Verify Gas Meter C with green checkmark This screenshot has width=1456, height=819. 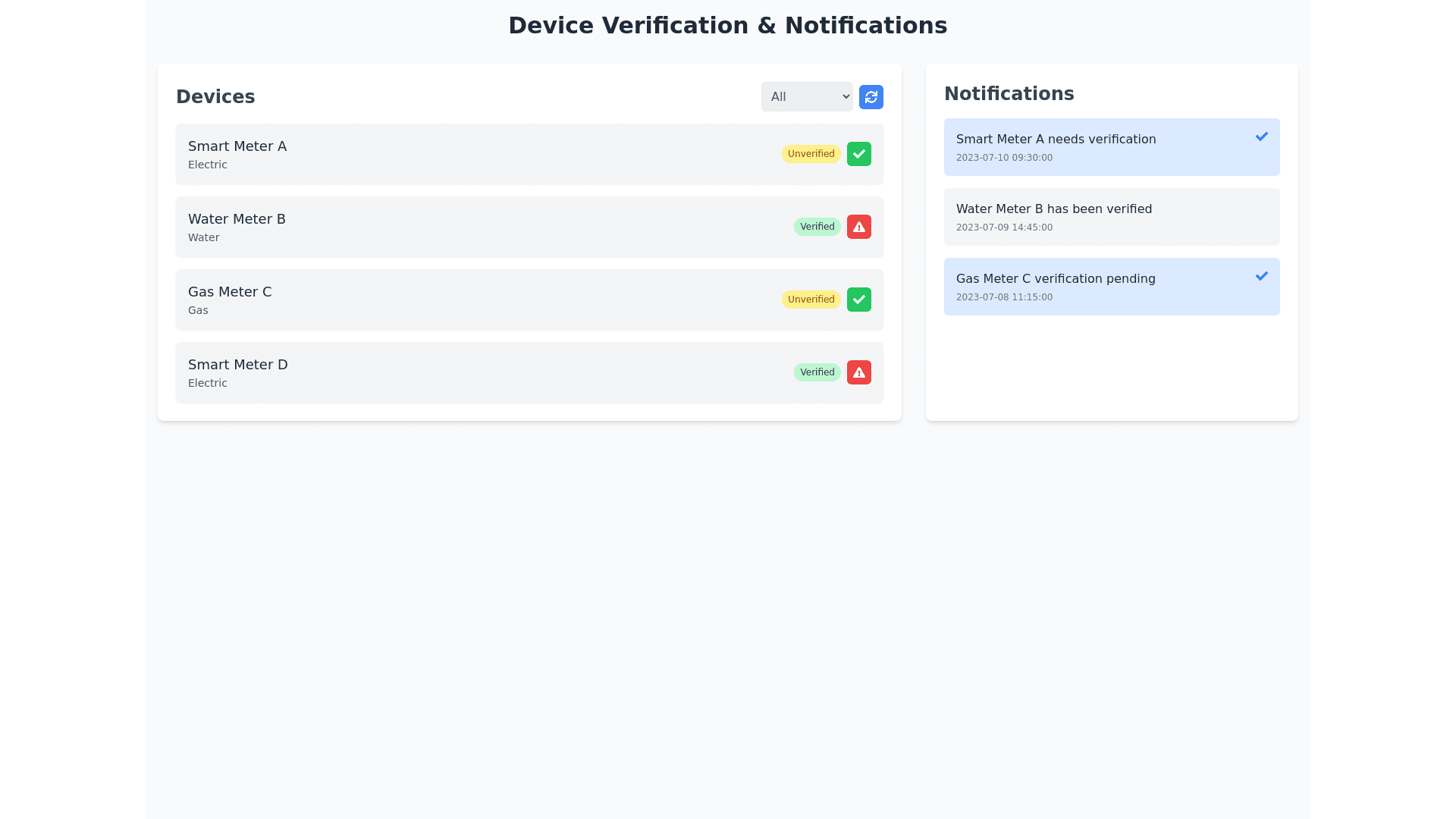coord(858,300)
